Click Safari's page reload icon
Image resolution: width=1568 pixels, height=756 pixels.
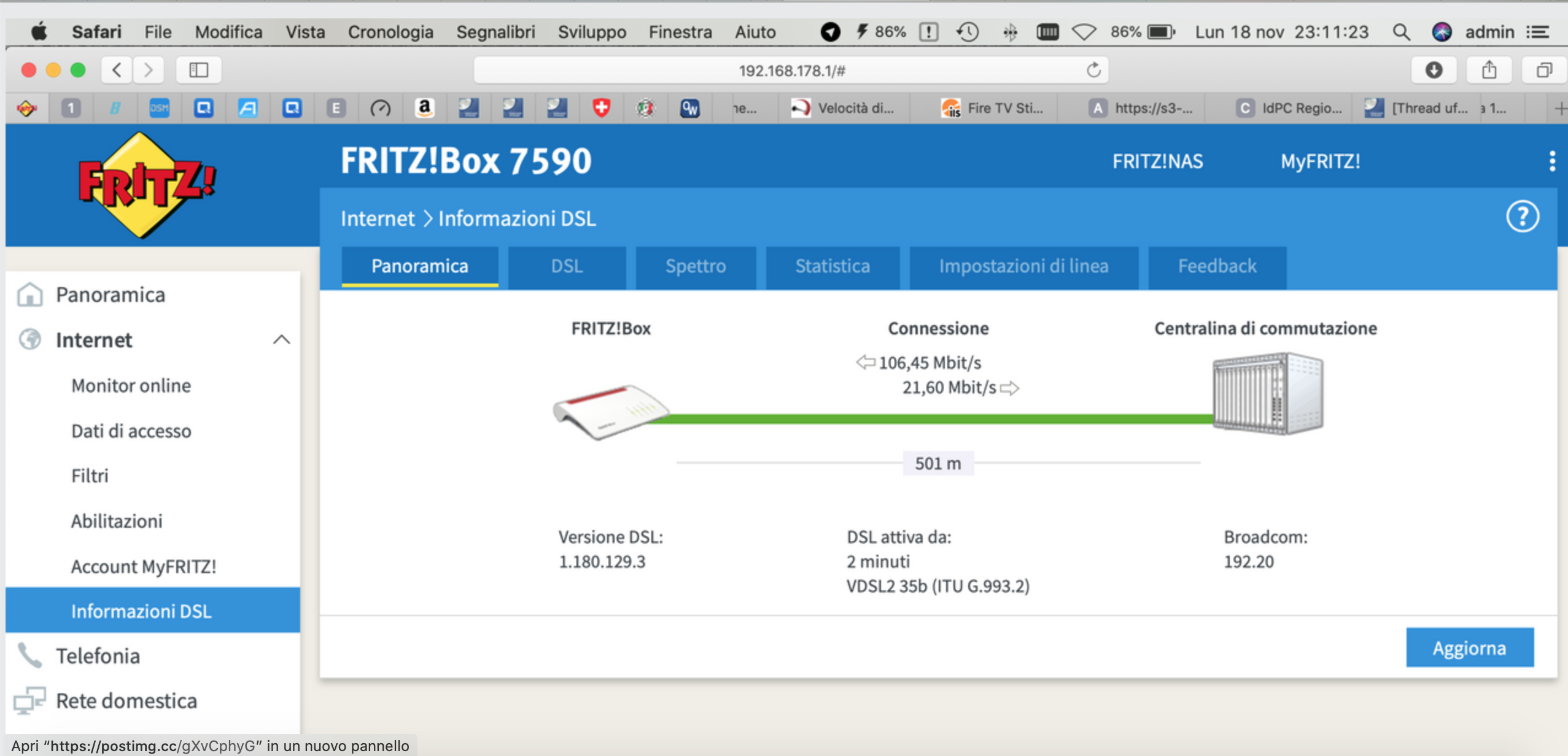pos(1093,71)
